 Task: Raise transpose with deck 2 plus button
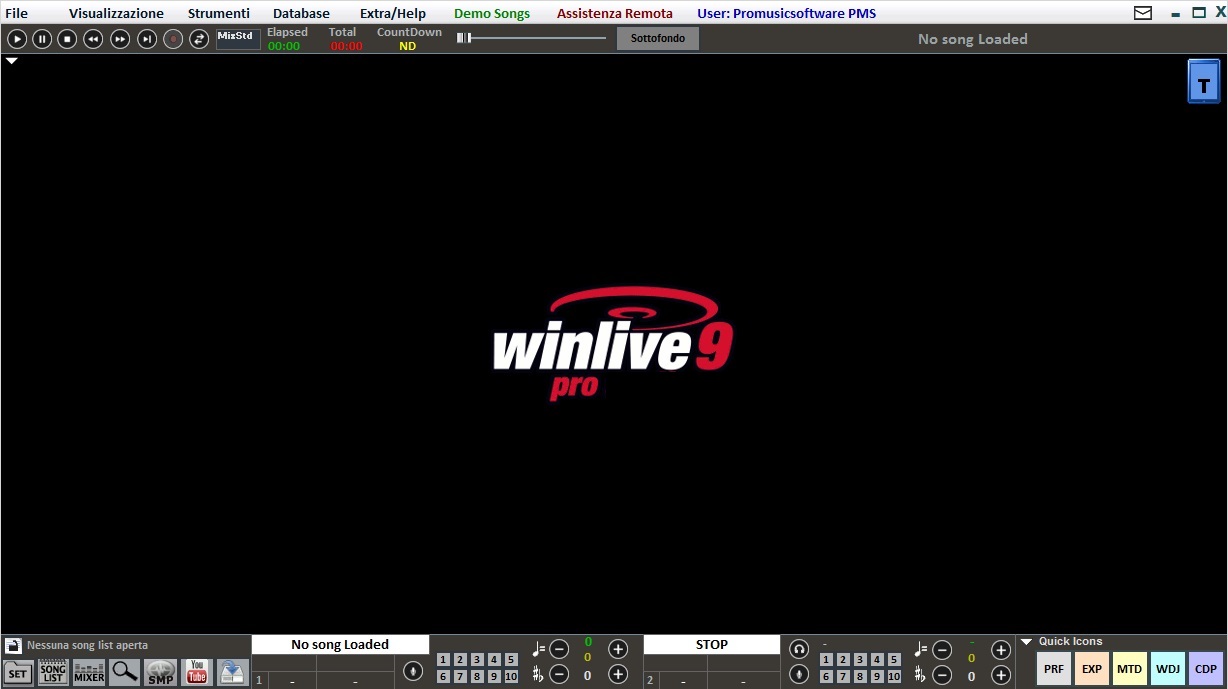[1001, 675]
